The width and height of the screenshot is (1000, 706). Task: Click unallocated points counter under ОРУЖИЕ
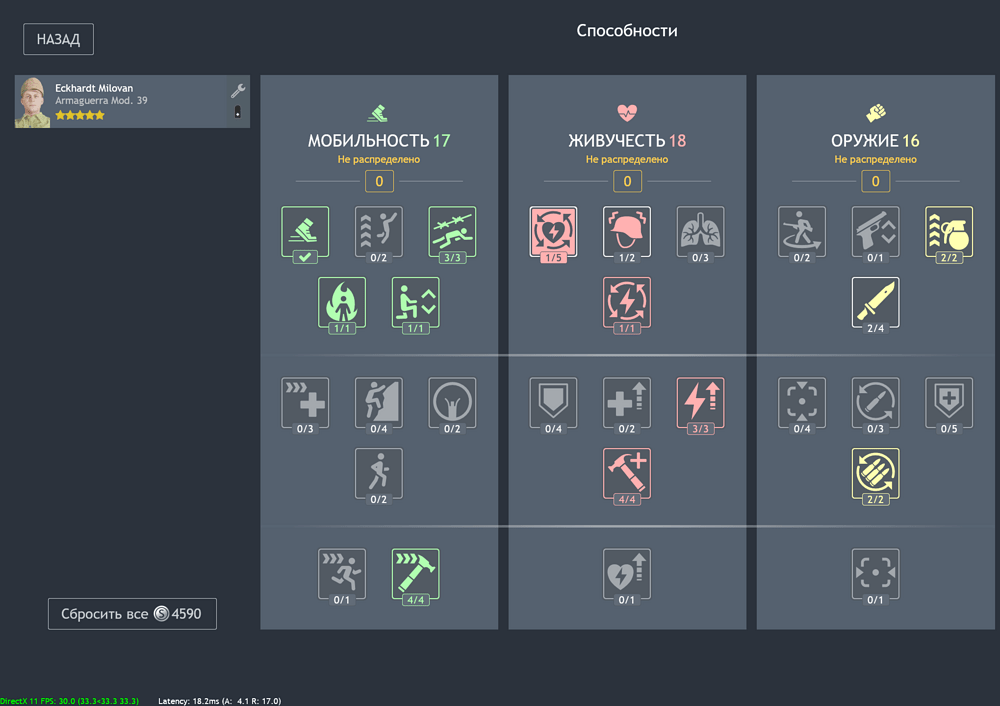(875, 181)
